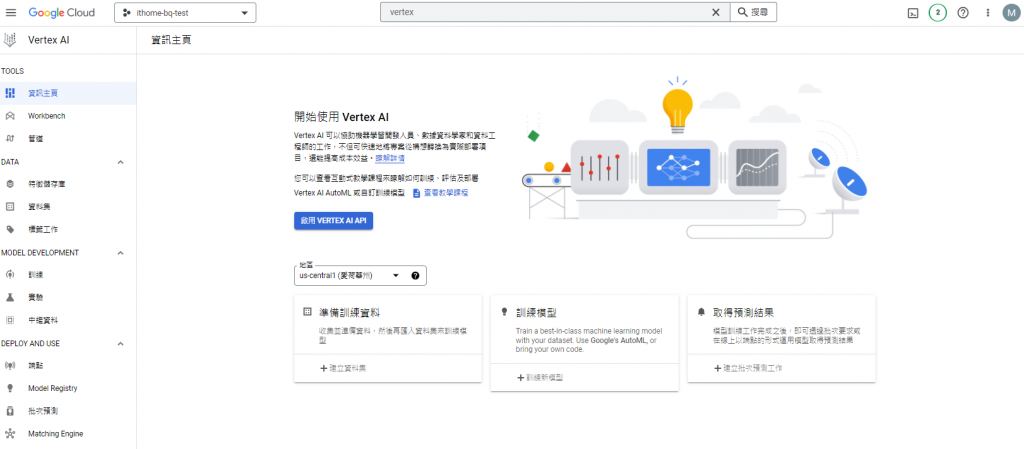Click the 開始使用 Vertex AI heading
Image resolution: width=1024 pixels, height=449 pixels.
pos(342,117)
